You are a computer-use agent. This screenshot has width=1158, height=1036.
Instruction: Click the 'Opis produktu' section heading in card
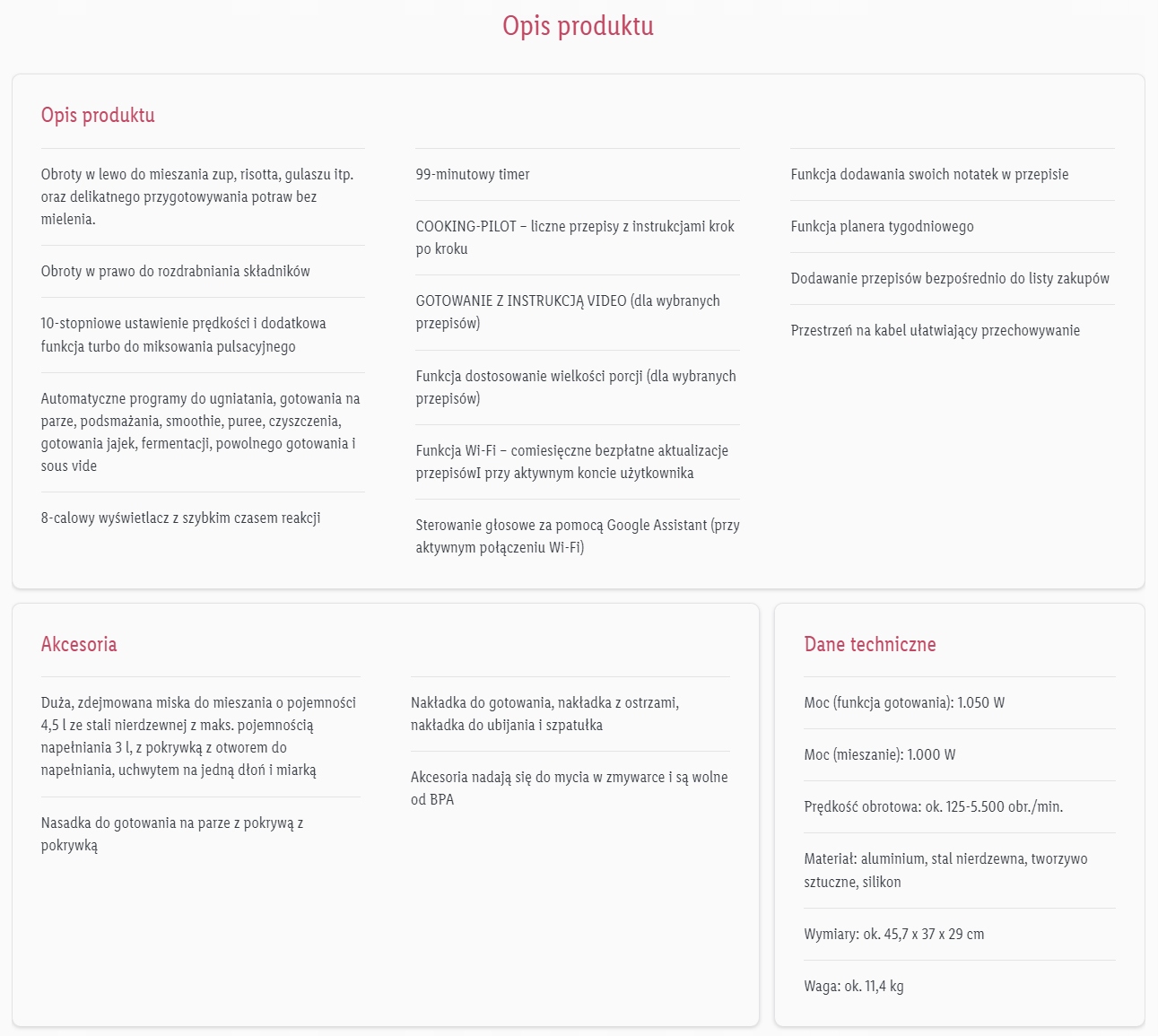[x=98, y=115]
